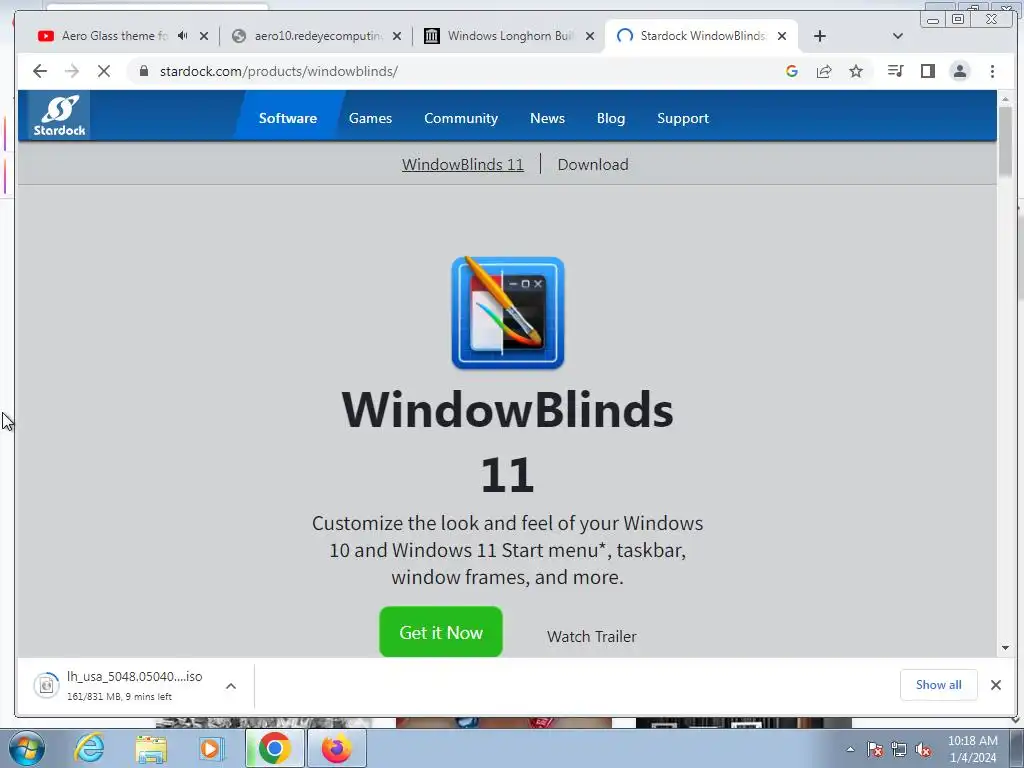Open the Software nav menu
The width and height of the screenshot is (1024, 768).
287,118
